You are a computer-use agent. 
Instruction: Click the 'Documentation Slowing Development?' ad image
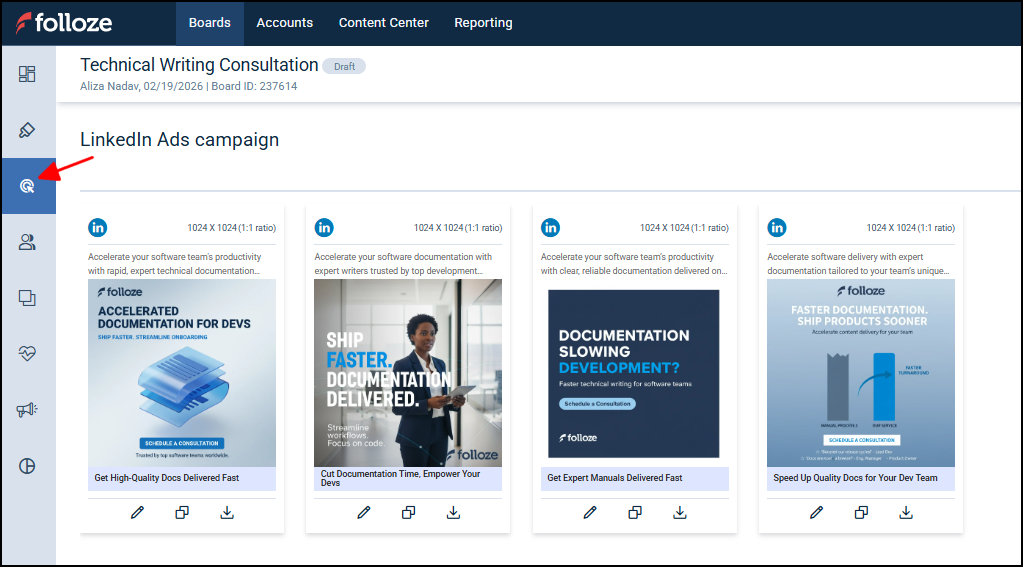634,373
